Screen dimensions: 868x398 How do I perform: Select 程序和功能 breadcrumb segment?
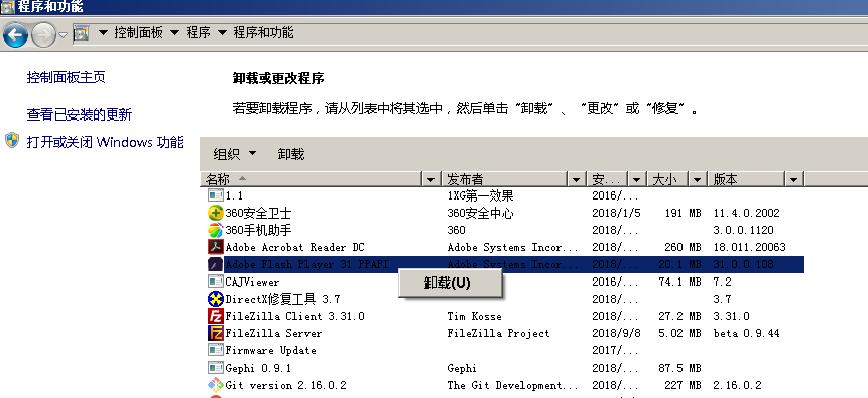pyautogui.click(x=263, y=33)
